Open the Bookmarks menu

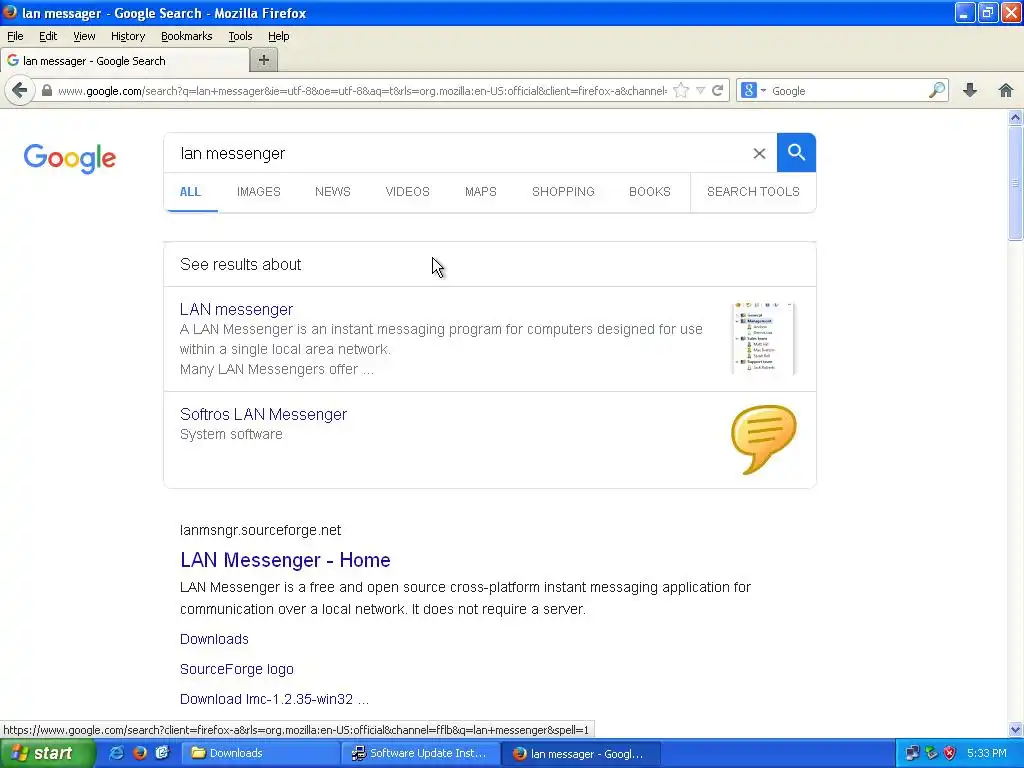click(x=187, y=36)
